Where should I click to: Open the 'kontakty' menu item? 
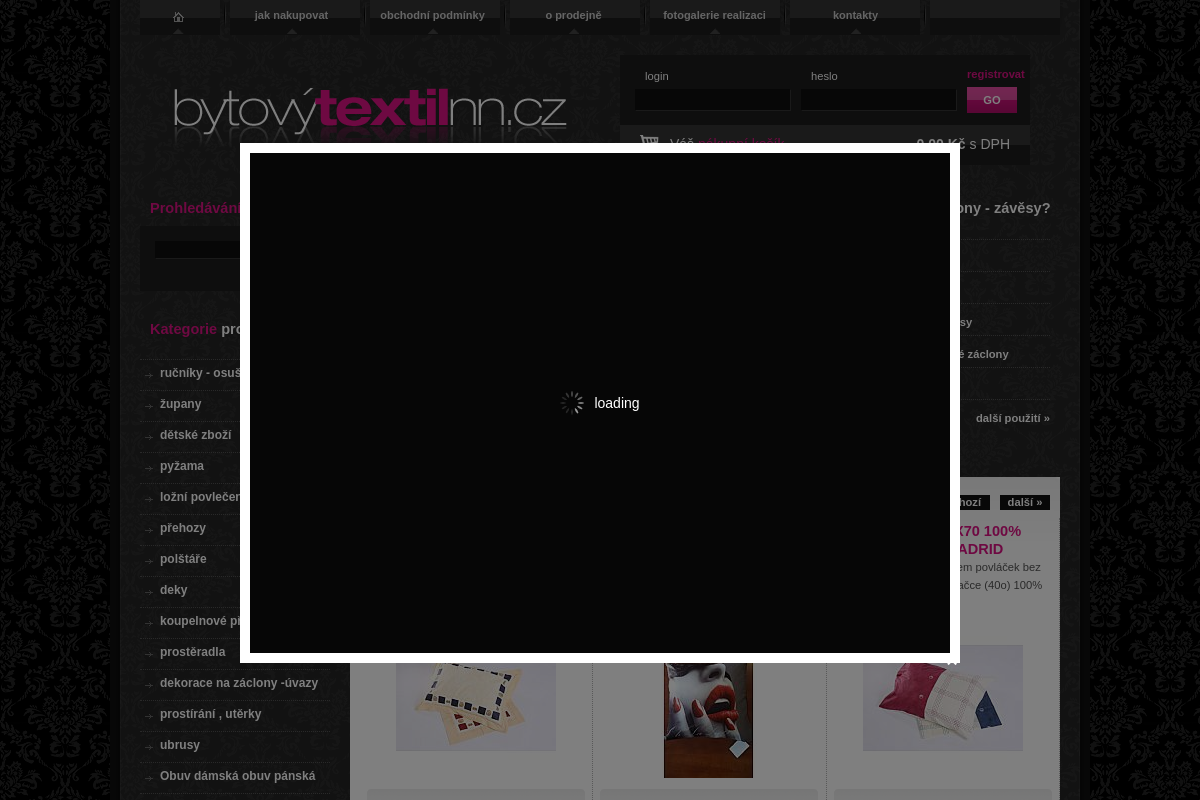[x=855, y=15]
